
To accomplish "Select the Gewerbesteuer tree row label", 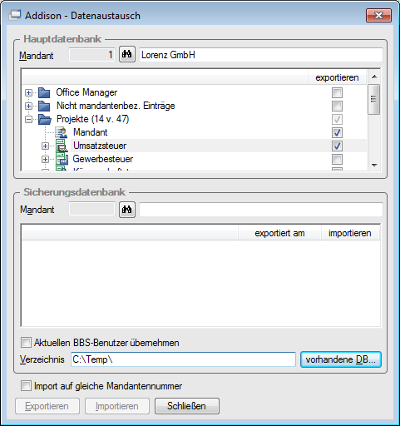I will pyautogui.click(x=103, y=159).
